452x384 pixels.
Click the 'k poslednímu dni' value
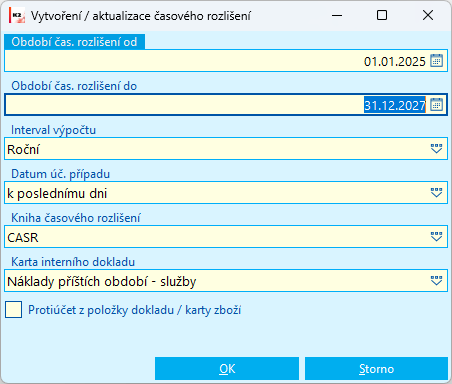point(226,193)
